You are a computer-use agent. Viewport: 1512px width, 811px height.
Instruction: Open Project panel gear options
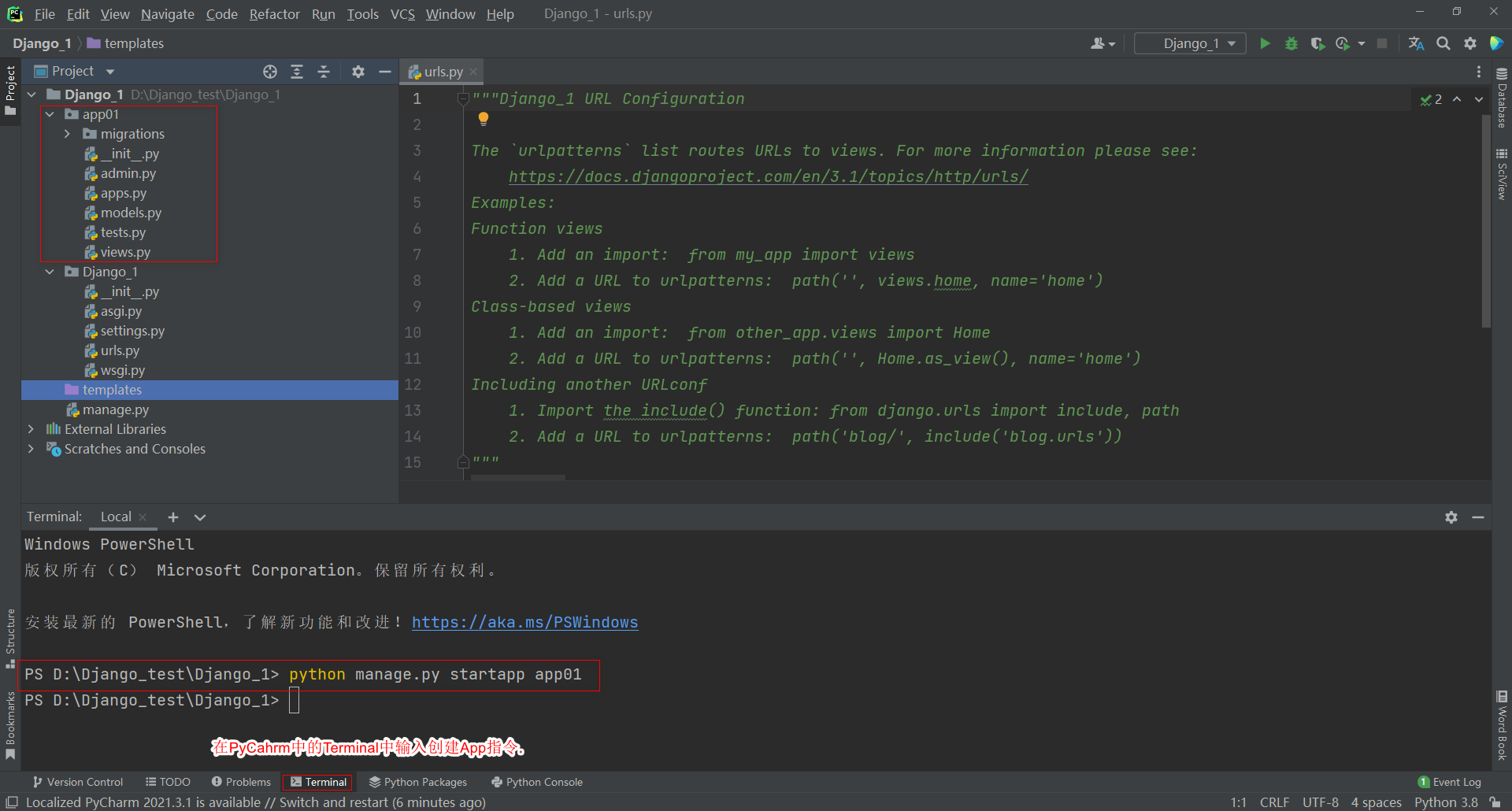pos(358,72)
